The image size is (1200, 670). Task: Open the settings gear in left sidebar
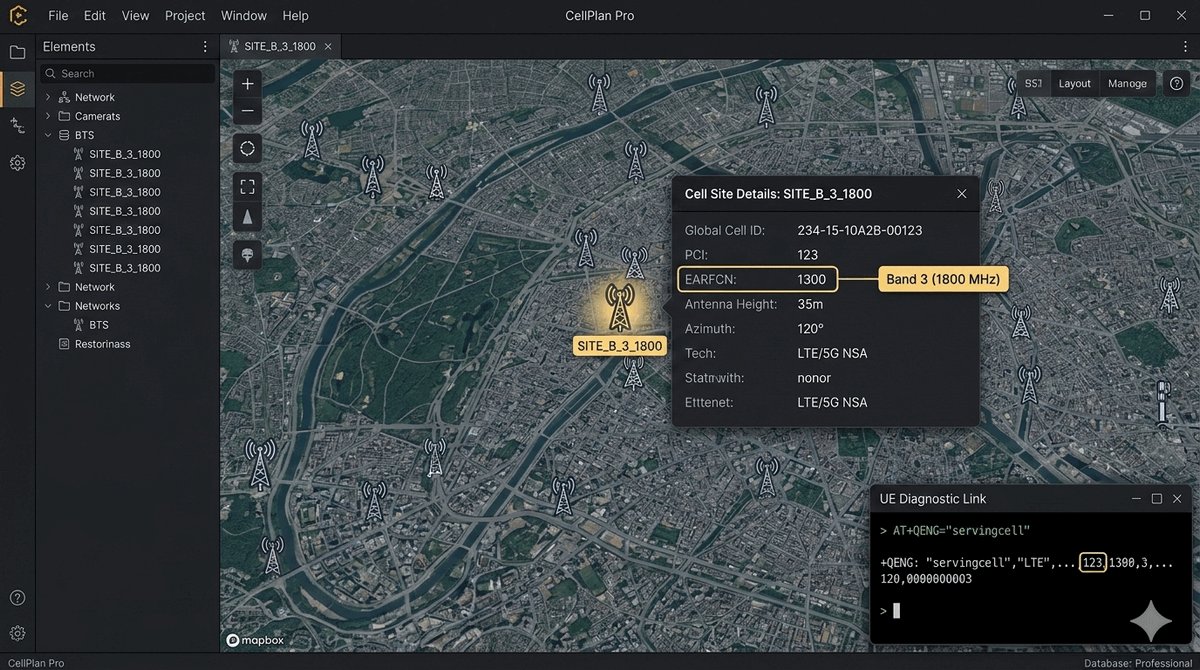point(17,163)
